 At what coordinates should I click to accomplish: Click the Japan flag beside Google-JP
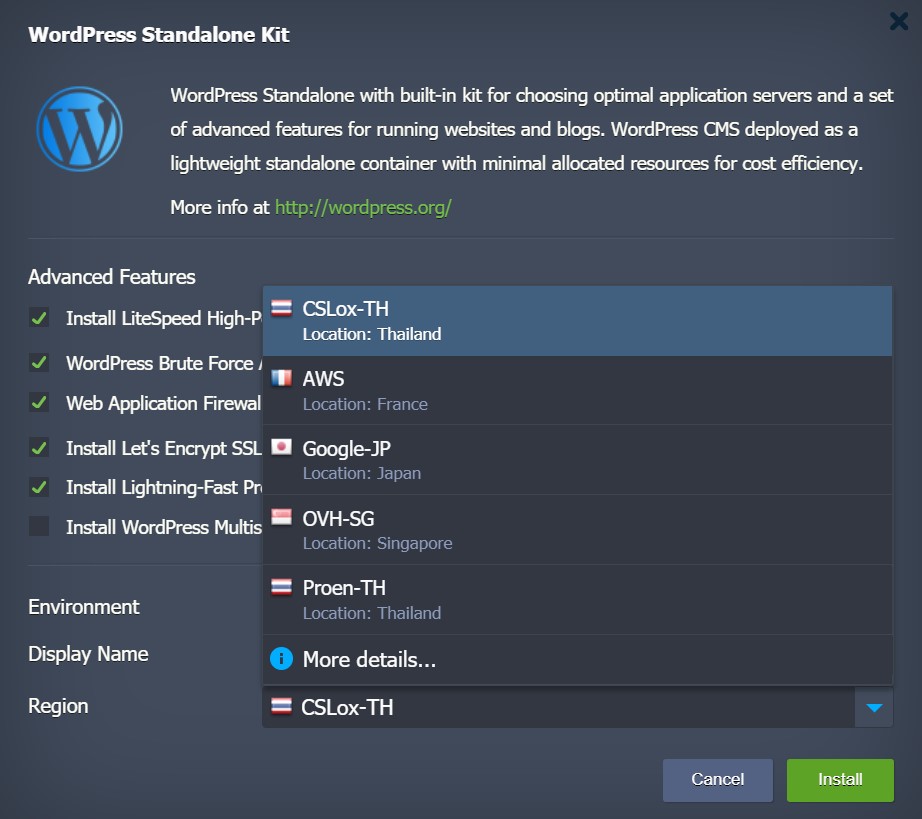(281, 447)
